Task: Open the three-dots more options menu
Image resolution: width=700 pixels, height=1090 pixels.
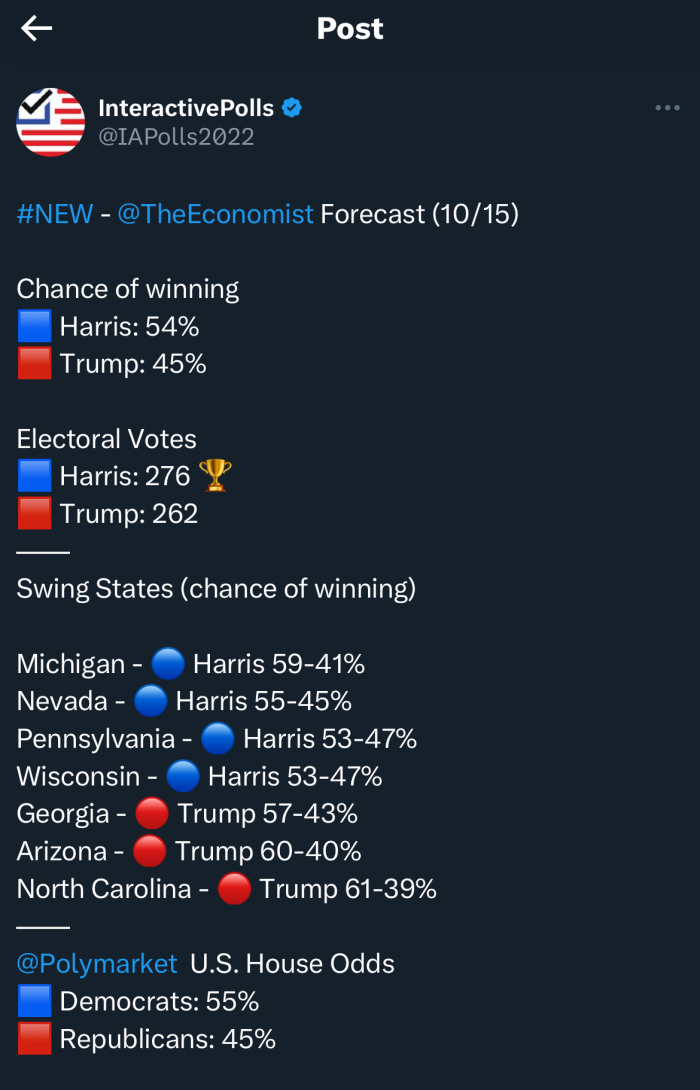Action: tap(667, 108)
